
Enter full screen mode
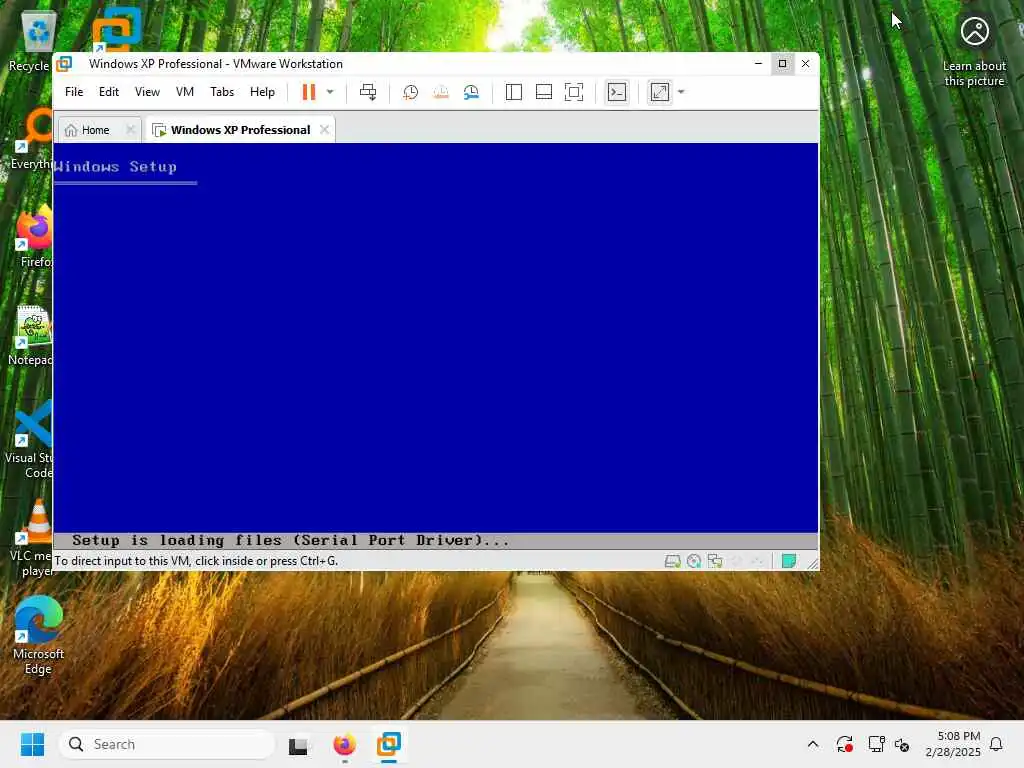pyautogui.click(x=573, y=92)
